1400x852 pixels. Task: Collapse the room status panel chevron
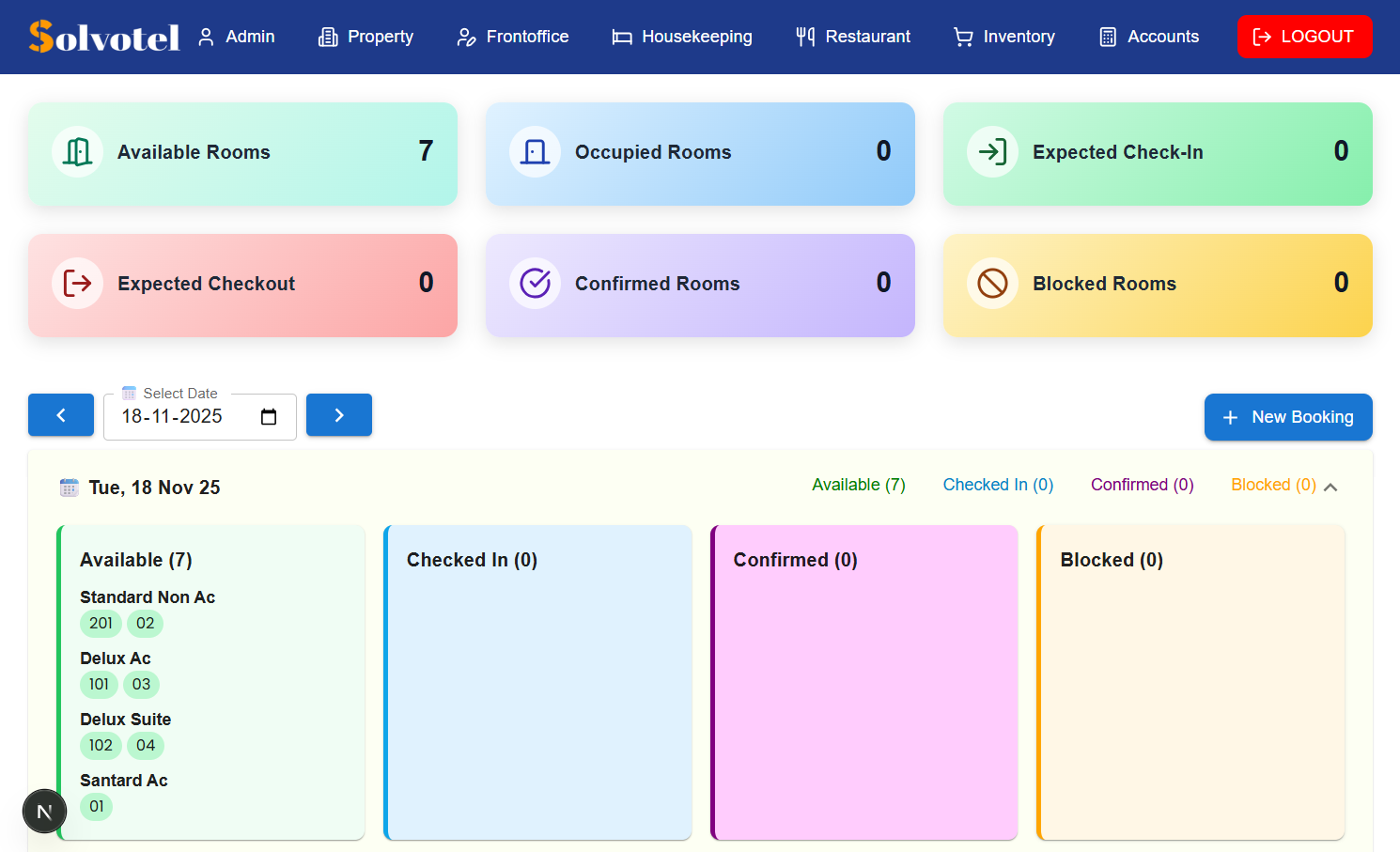(x=1331, y=487)
